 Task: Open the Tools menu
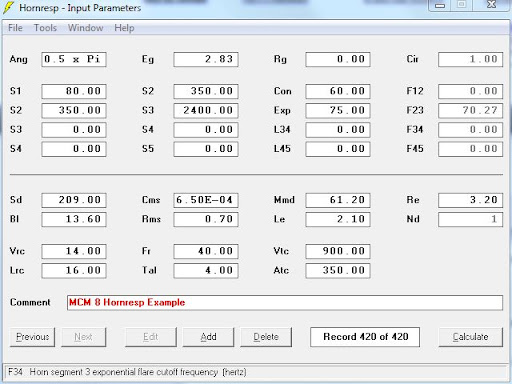point(45,28)
